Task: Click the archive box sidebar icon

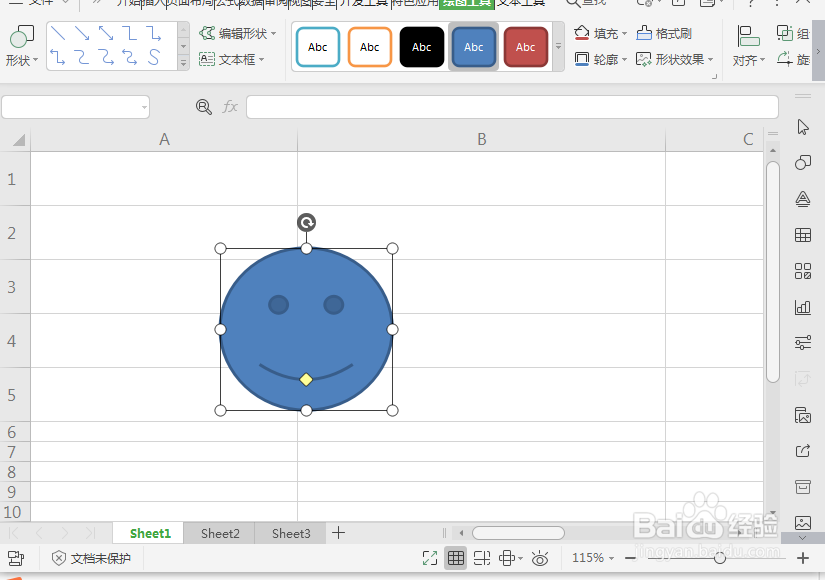Action: coord(802,487)
